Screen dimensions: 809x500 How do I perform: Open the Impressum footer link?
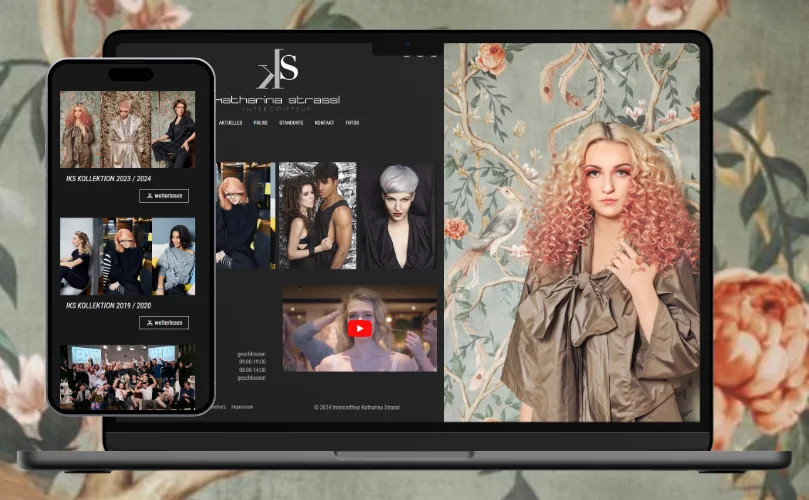[x=242, y=407]
